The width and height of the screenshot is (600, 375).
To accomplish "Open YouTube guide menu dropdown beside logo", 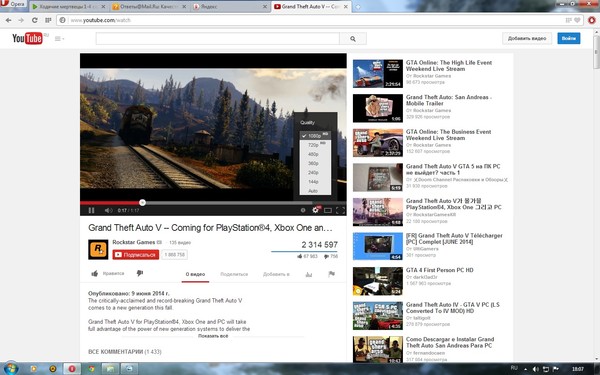I will tap(59, 39).
